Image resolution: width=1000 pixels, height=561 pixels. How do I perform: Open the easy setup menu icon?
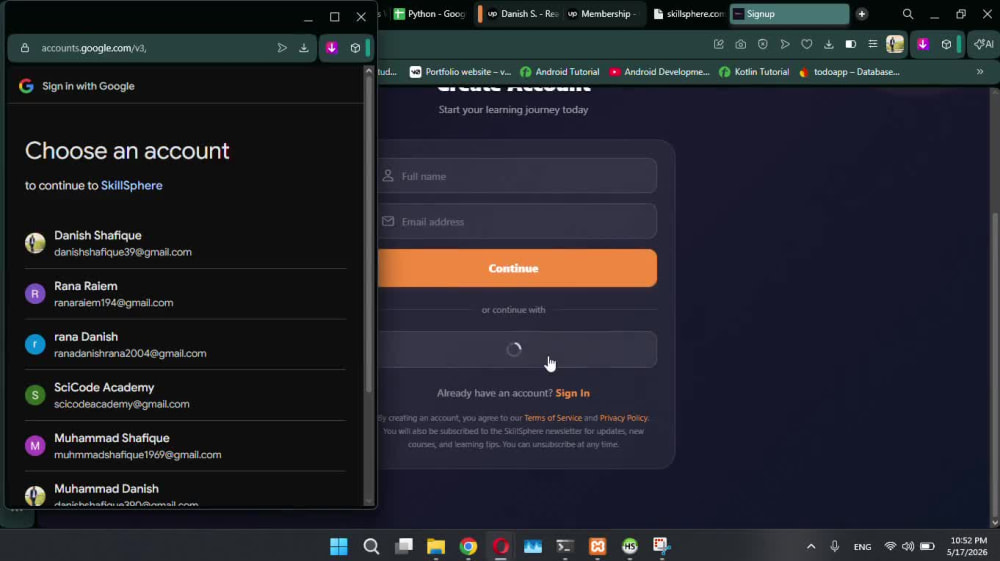coord(872,44)
